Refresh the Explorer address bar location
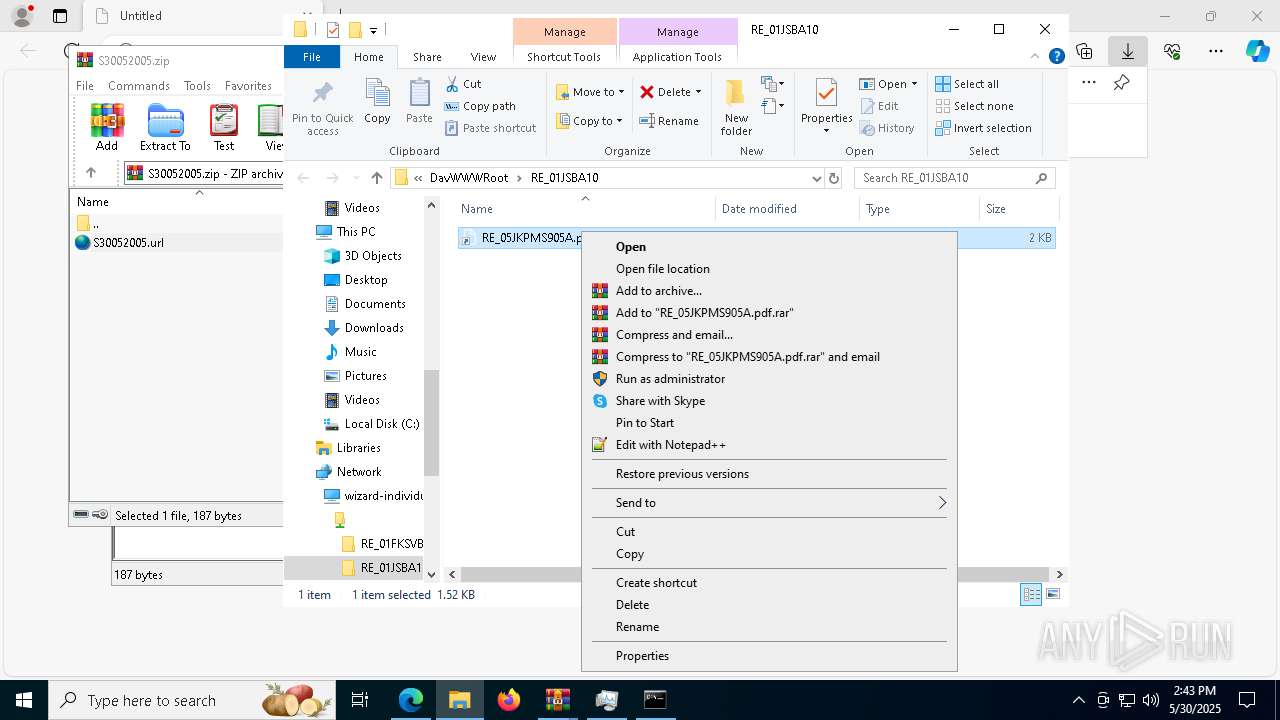Viewport: 1280px width, 720px height. point(834,178)
